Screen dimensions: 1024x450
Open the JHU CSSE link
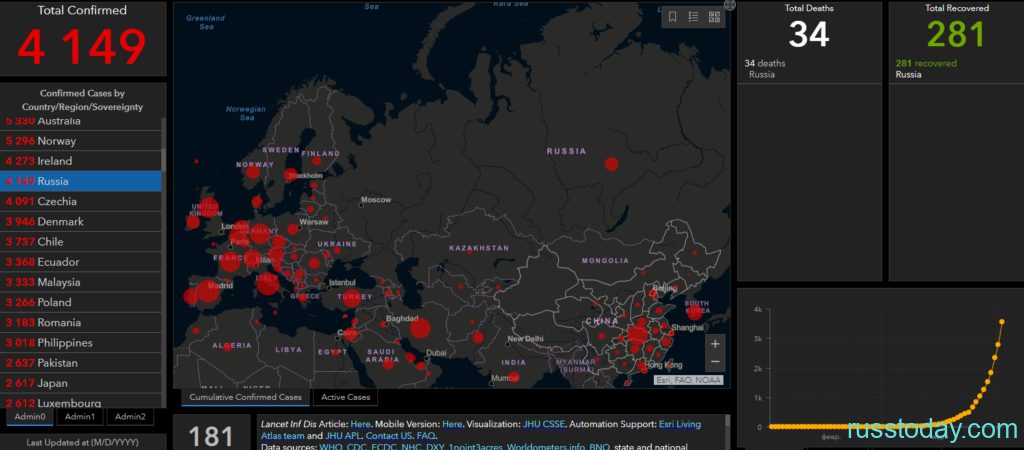[545, 425]
